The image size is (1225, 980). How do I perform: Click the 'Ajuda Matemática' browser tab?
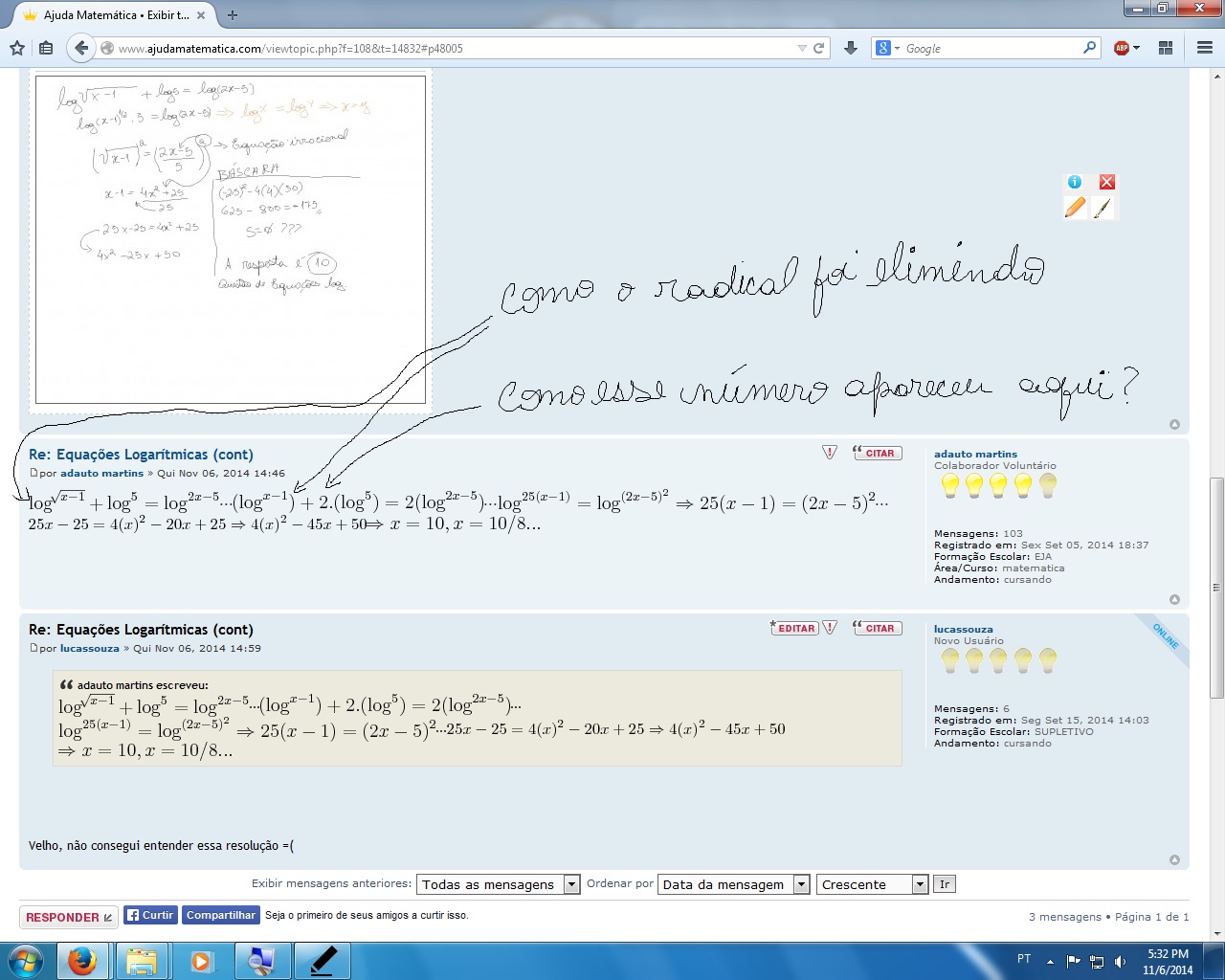[x=115, y=15]
